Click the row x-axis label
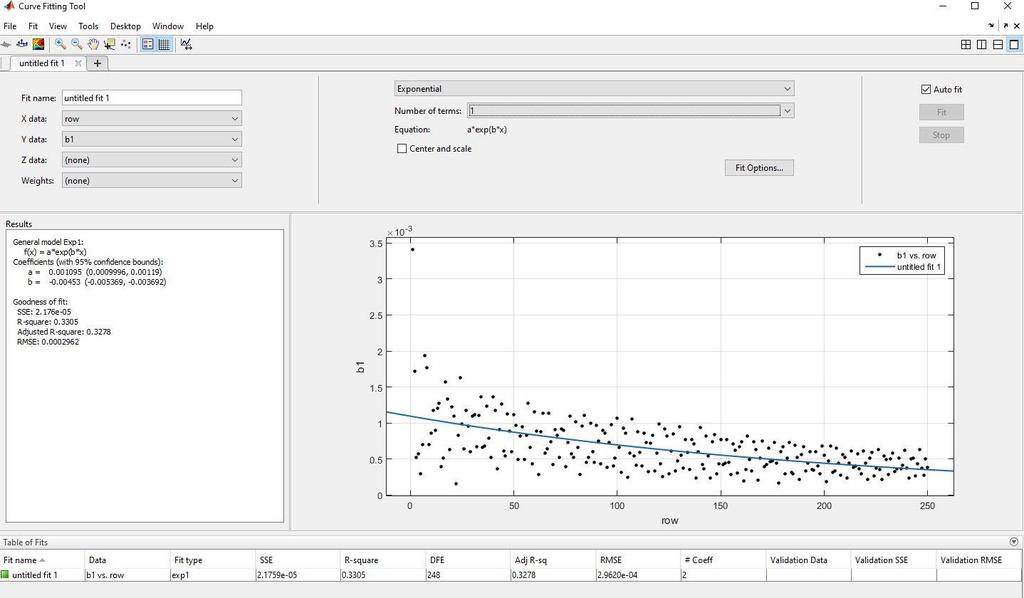 (669, 520)
